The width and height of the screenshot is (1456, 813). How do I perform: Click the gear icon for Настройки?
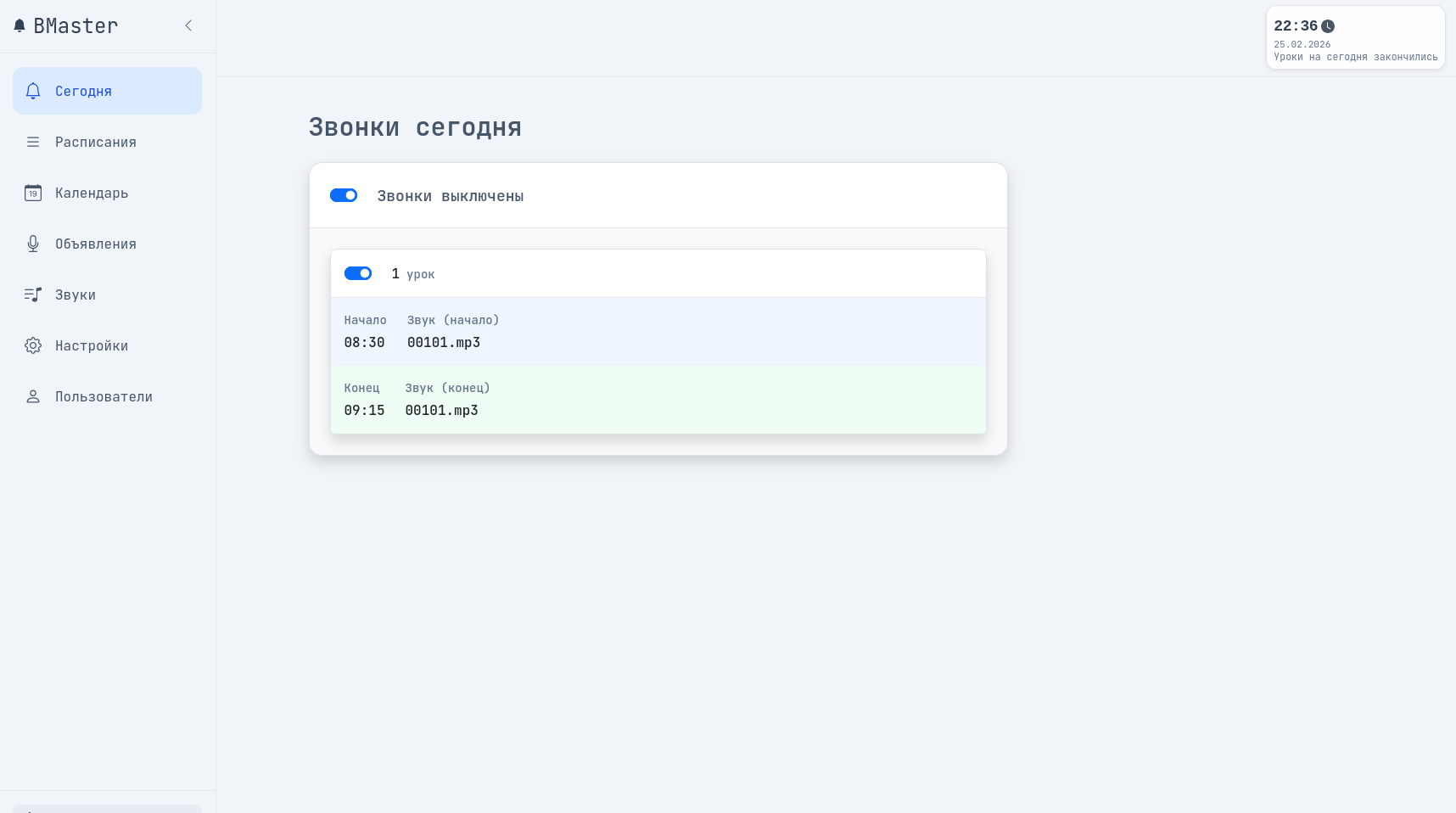click(33, 345)
